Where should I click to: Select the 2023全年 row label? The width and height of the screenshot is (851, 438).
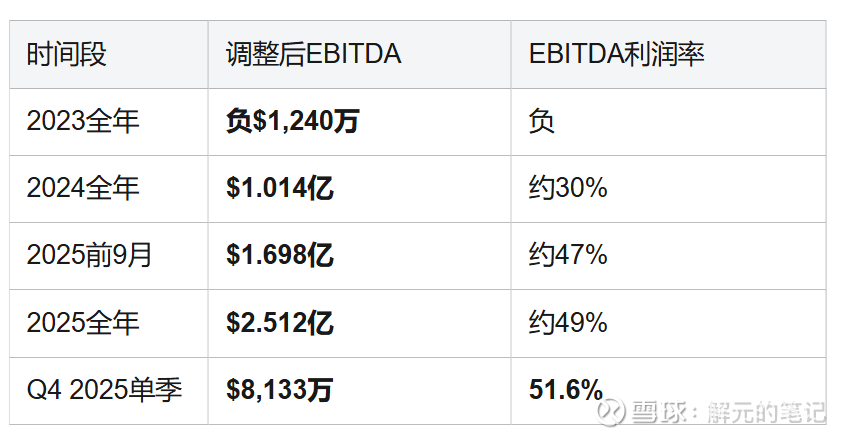(83, 121)
